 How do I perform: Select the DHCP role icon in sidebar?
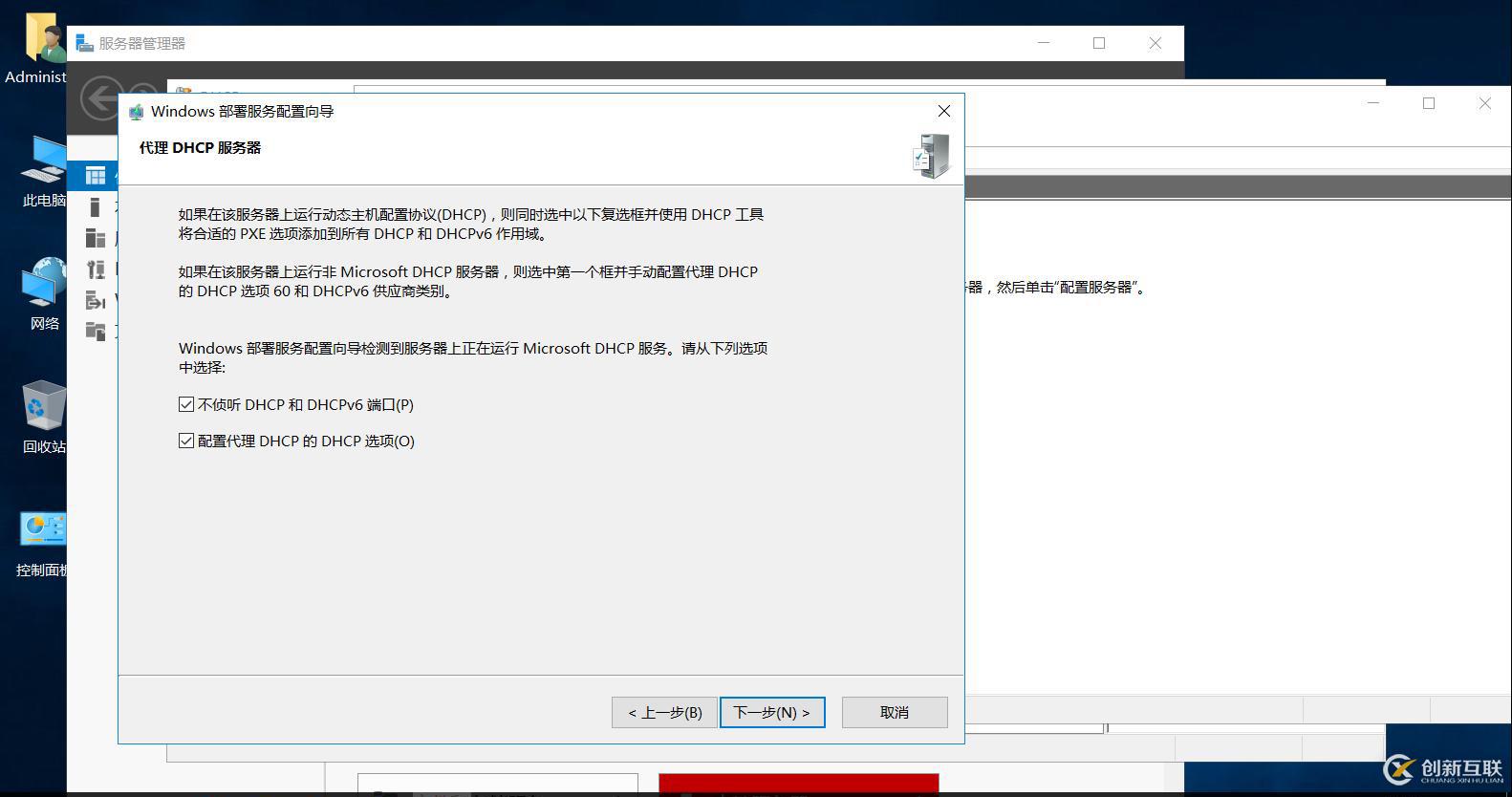click(96, 269)
